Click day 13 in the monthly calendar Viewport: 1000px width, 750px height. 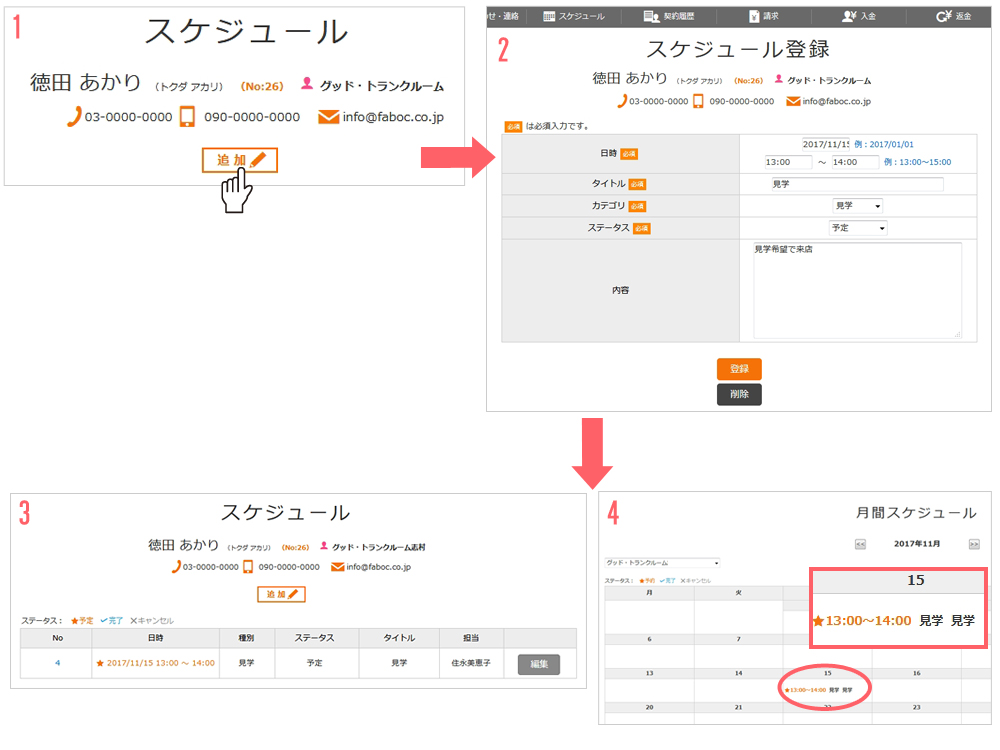[x=649, y=673]
